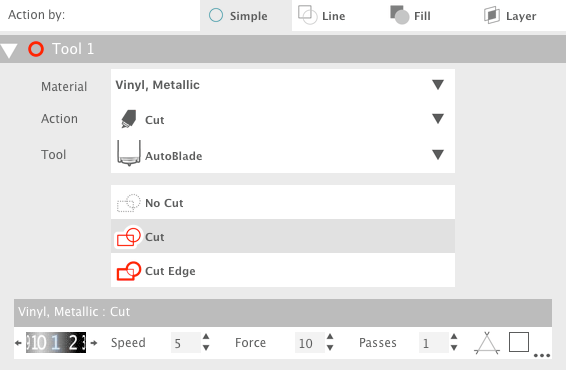Select the No Cut option

tap(283, 203)
